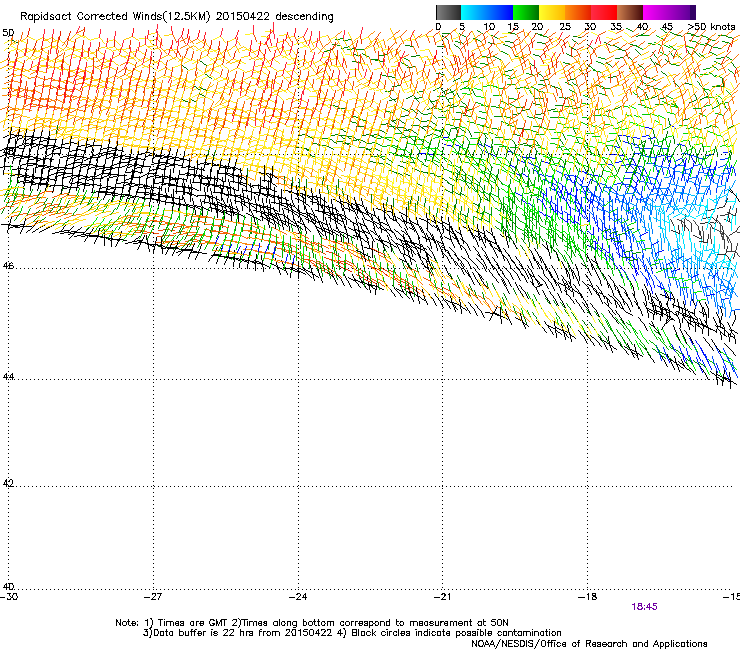Click latitude label '50' on the axis
Screen dimensions: 740x650
[8, 33]
